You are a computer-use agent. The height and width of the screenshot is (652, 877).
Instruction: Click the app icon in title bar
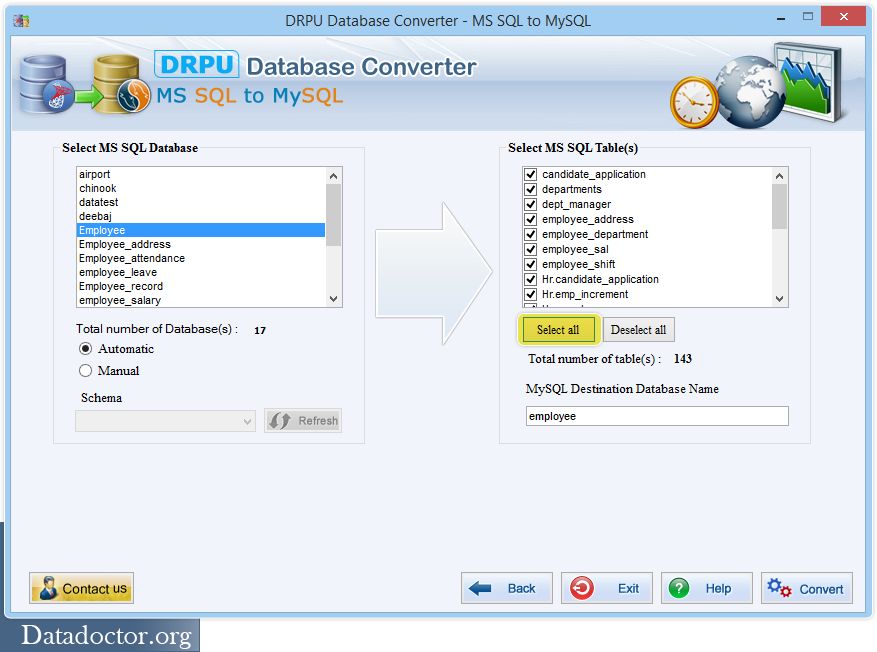tap(21, 21)
